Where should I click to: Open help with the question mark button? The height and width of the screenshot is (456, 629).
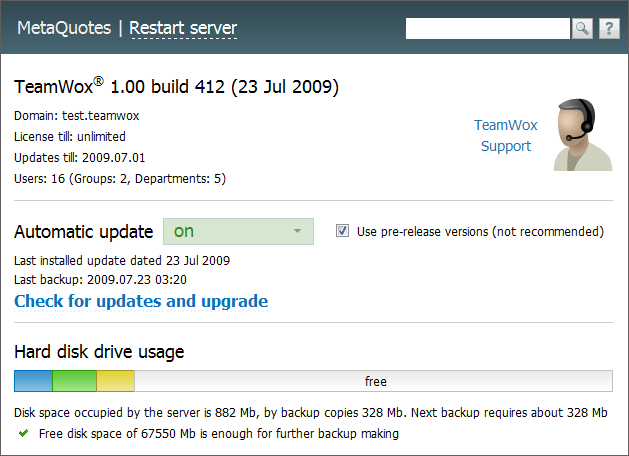point(609,28)
